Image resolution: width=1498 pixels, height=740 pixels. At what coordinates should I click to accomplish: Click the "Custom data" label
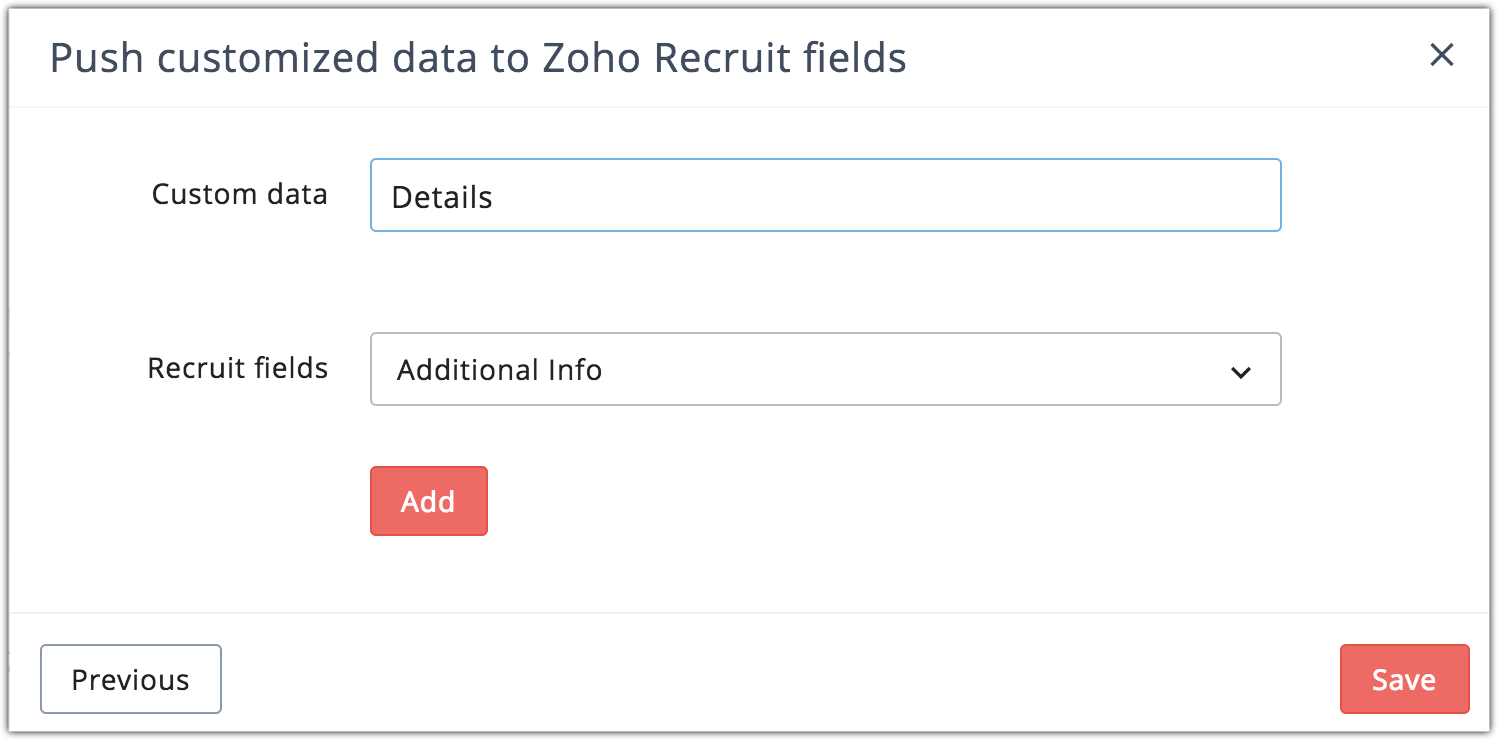(239, 194)
